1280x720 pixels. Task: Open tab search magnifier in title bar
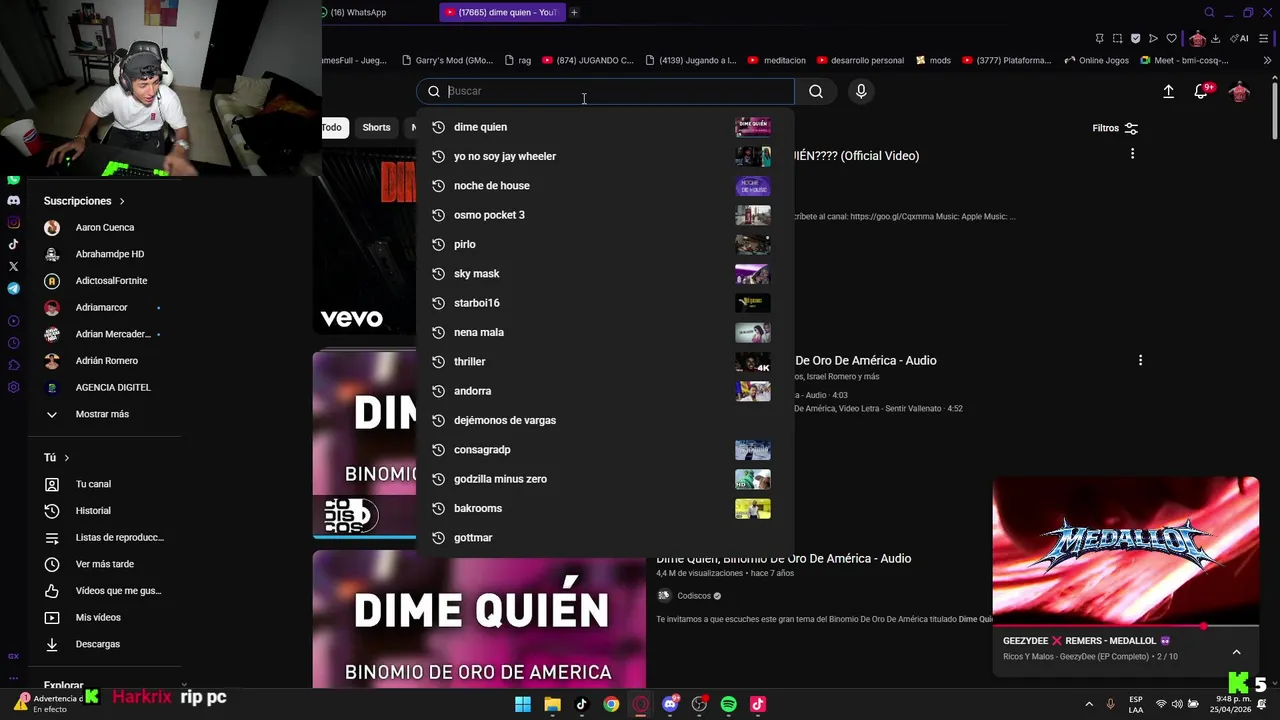pos(1209,12)
